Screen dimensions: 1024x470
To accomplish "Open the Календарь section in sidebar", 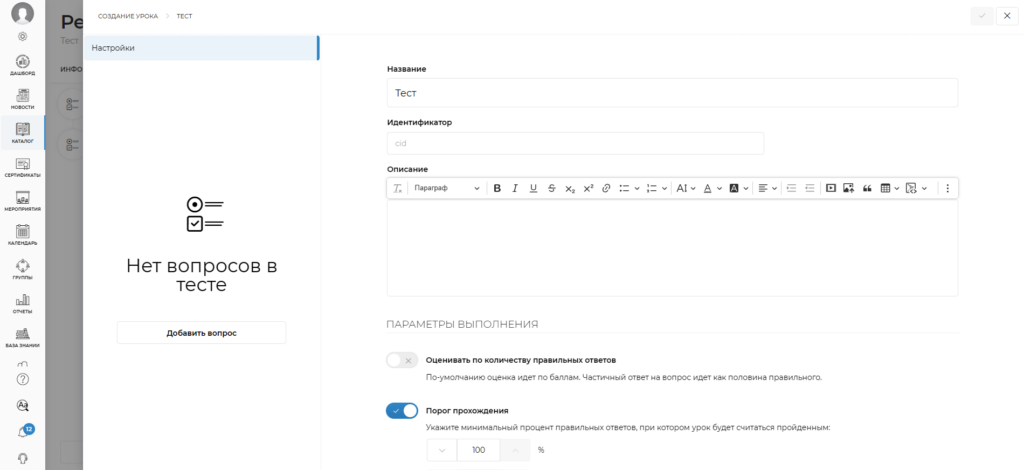I will coord(23,235).
